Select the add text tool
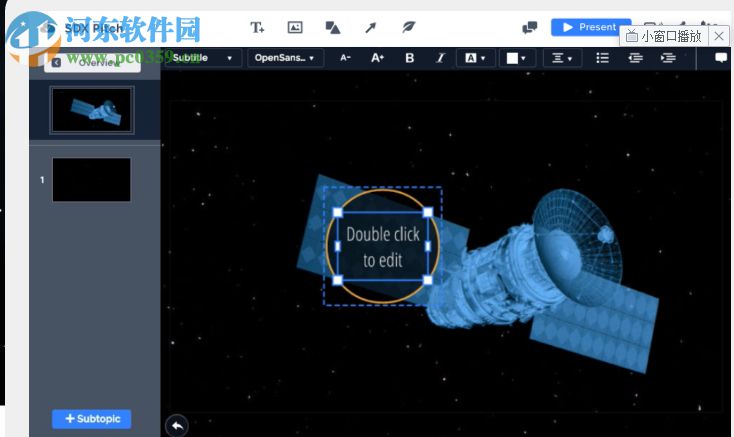 pos(257,28)
